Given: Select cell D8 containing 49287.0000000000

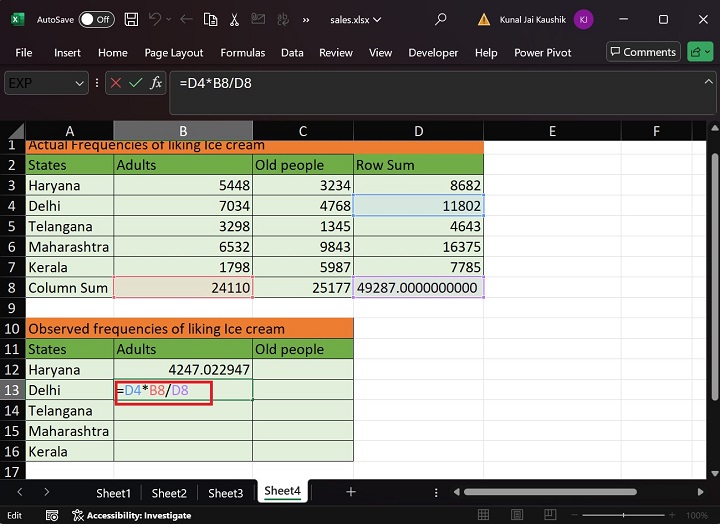Looking at the screenshot, I should tap(418, 288).
